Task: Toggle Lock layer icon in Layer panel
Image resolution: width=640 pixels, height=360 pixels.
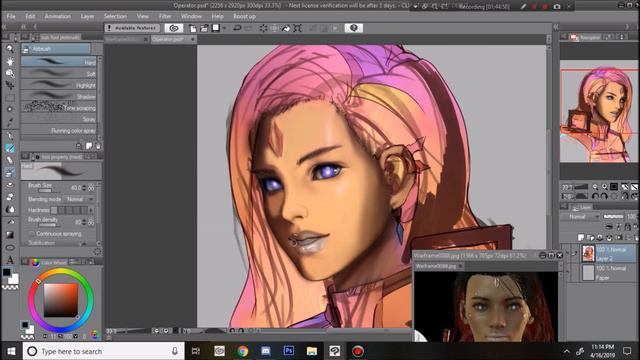Action: click(628, 227)
